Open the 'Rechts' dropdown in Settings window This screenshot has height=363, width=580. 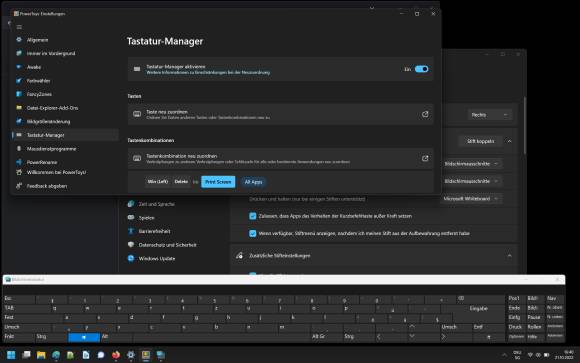point(489,115)
